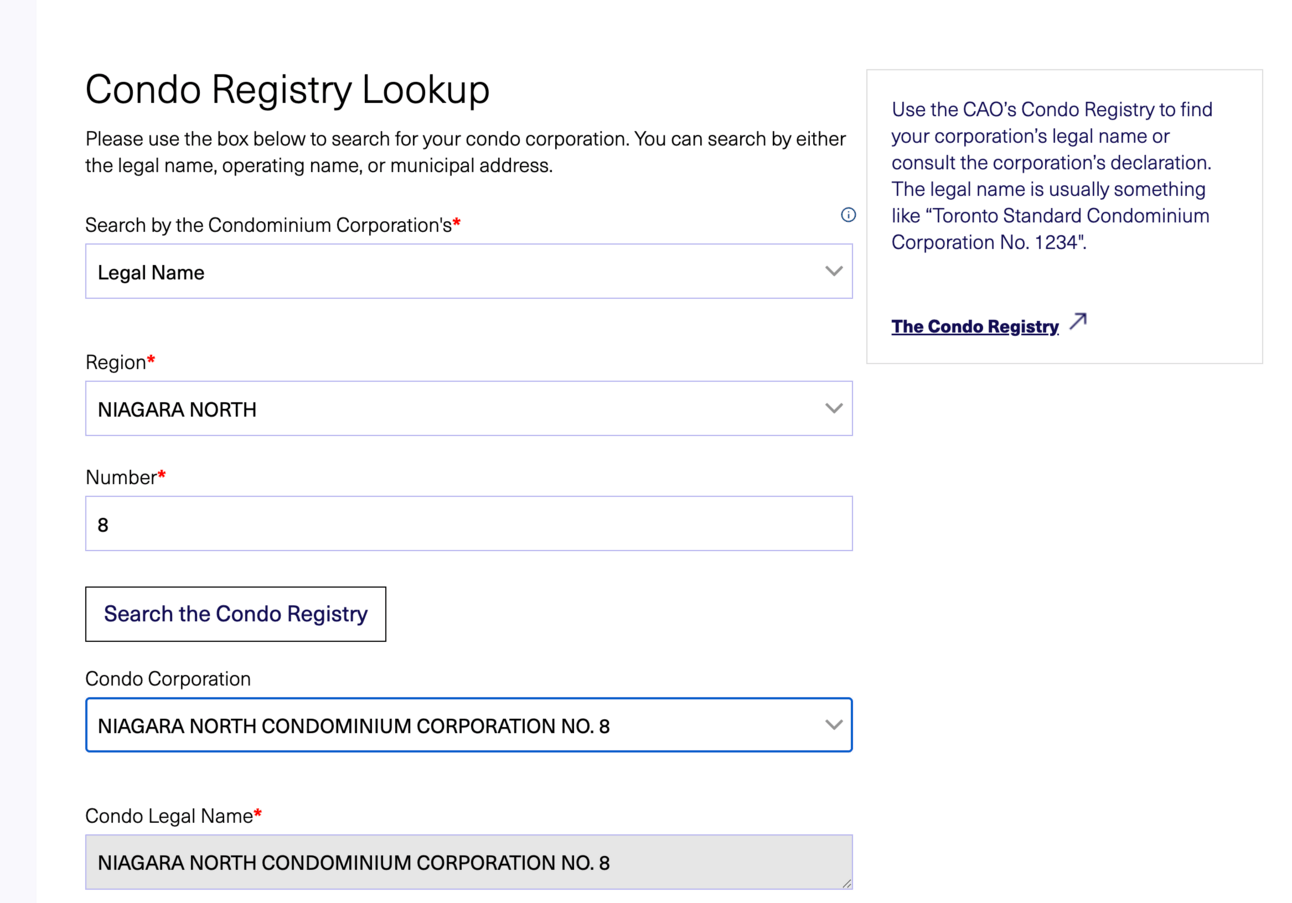Click the Condo Registry Lookup heading
The width and height of the screenshot is (1292, 903).
[x=288, y=90]
